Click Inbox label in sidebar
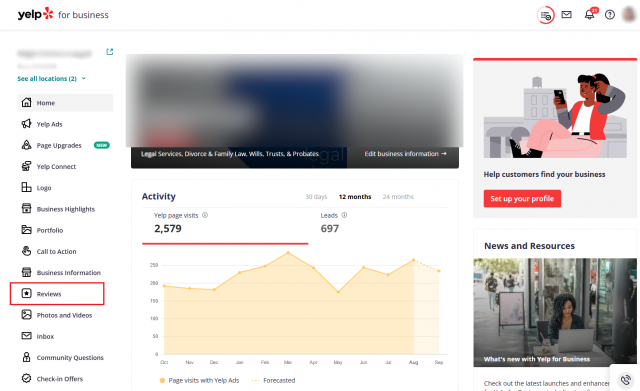 coord(45,336)
